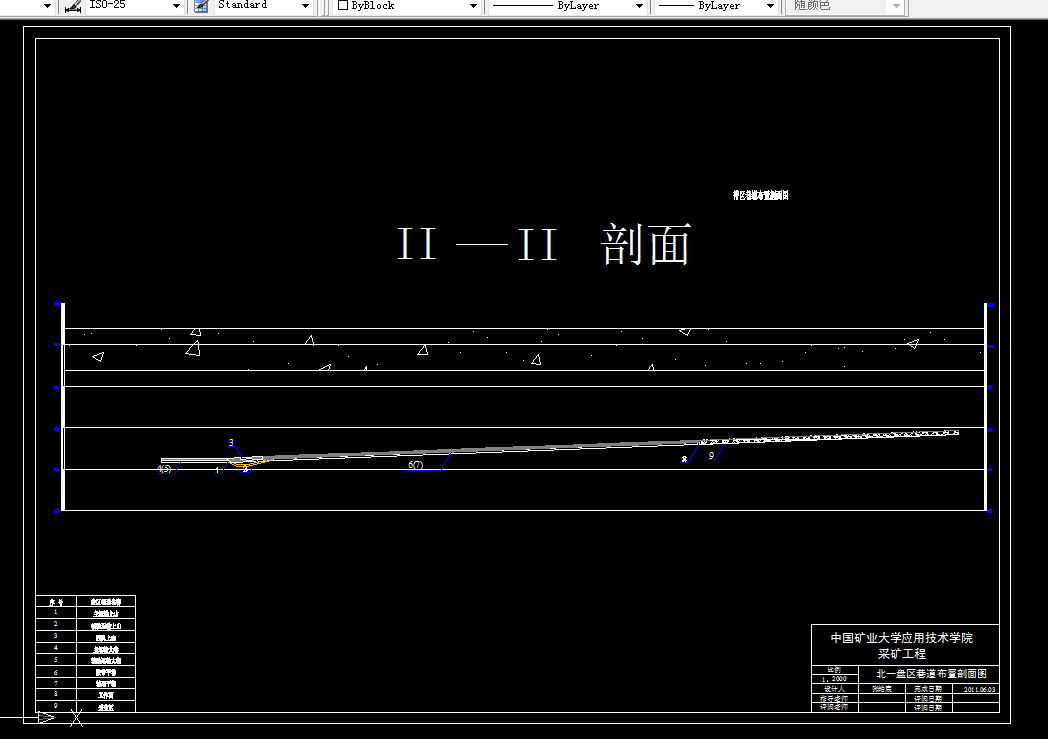Select the small title text above 剖面
This screenshot has width=1048, height=739.
(761, 195)
